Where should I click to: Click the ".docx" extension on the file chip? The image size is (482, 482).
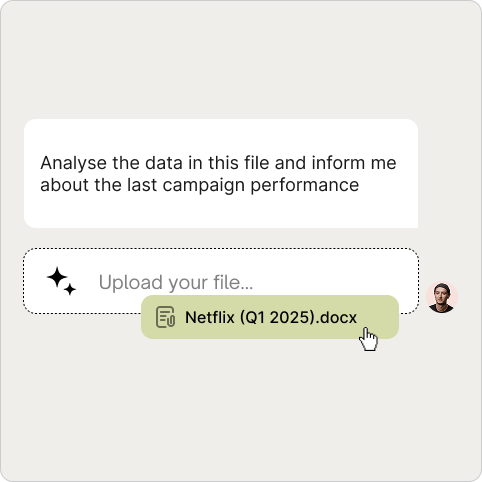pyautogui.click(x=336, y=317)
